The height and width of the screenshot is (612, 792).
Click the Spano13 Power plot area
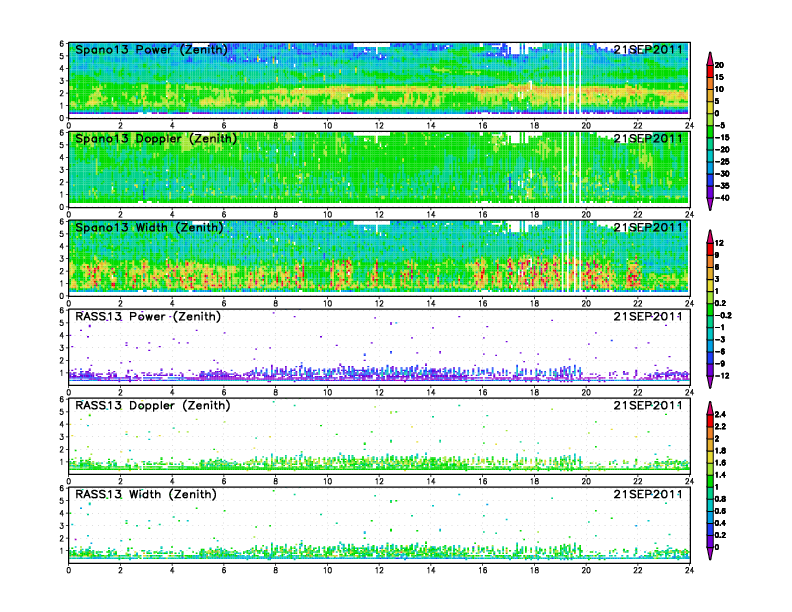pos(379,80)
